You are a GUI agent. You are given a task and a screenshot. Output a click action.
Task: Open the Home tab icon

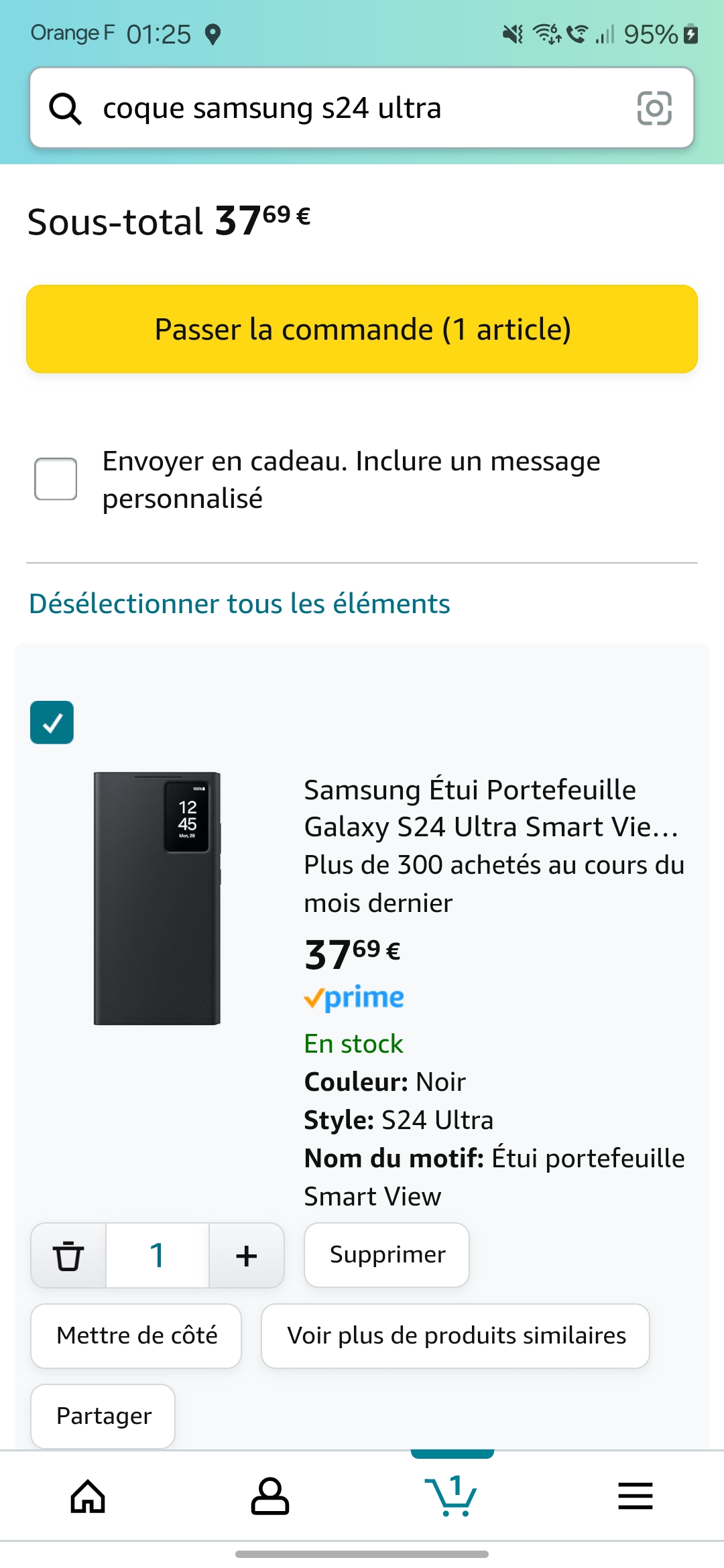[88, 1496]
